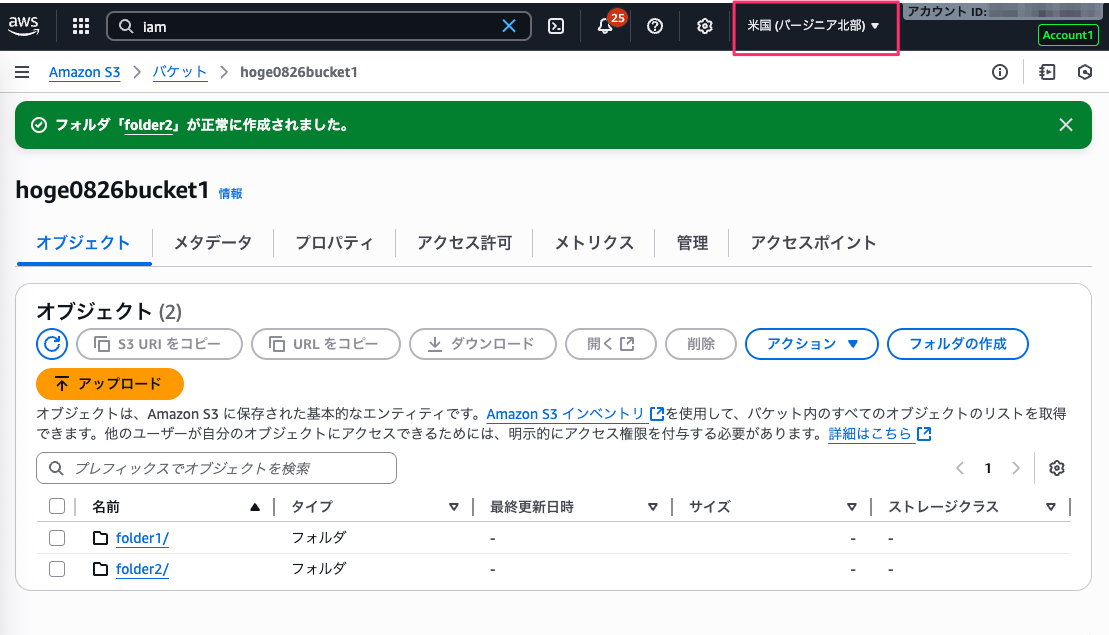The height and width of the screenshot is (635, 1109).
Task: Switch to the アクセスポイント tab
Action: (813, 243)
